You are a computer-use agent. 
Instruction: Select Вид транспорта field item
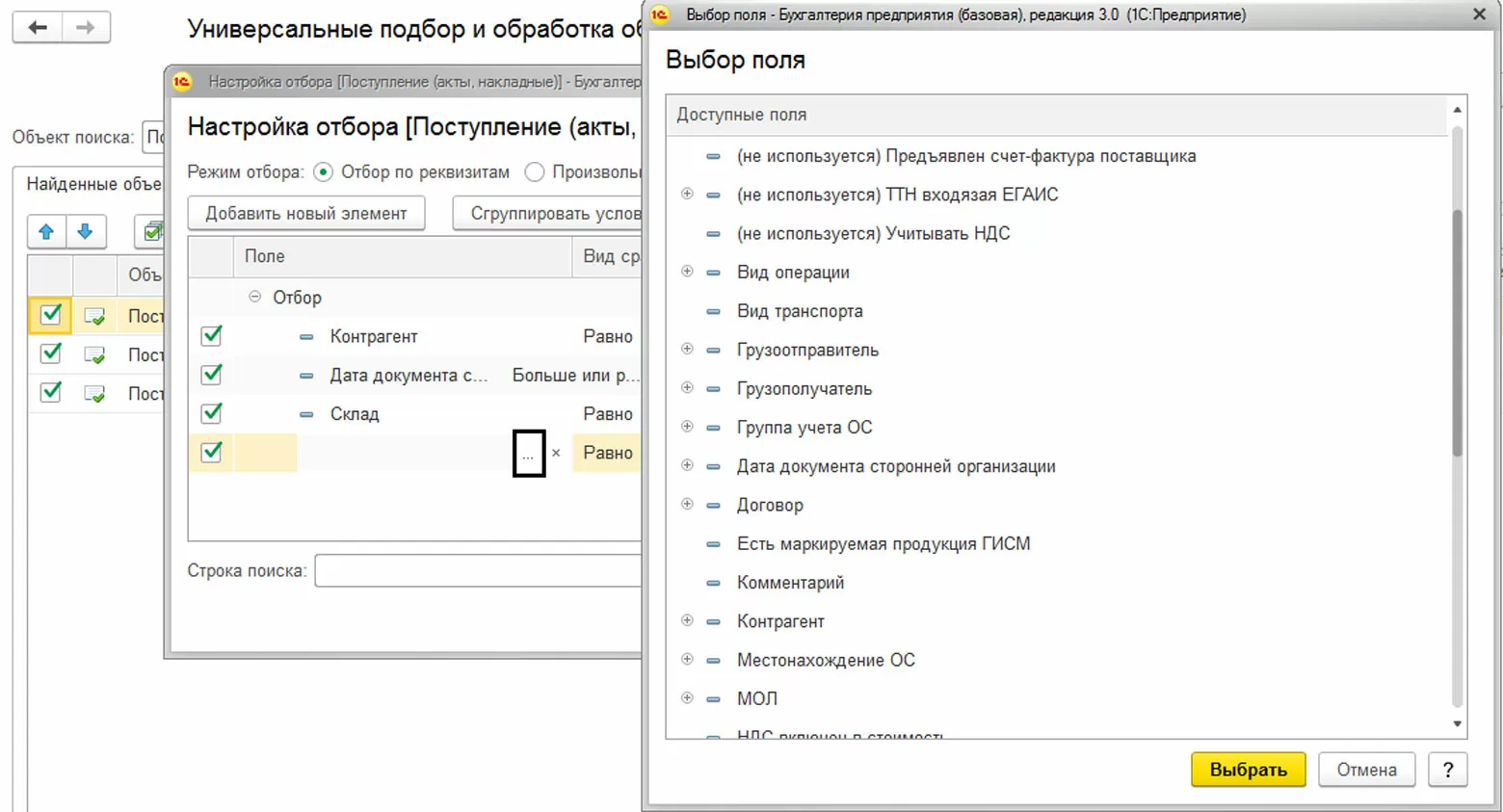tap(800, 311)
